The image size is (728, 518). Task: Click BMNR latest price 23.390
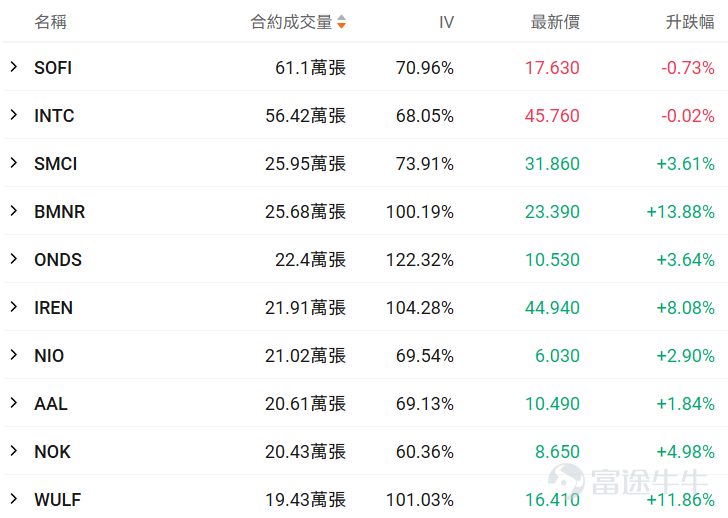(x=552, y=212)
